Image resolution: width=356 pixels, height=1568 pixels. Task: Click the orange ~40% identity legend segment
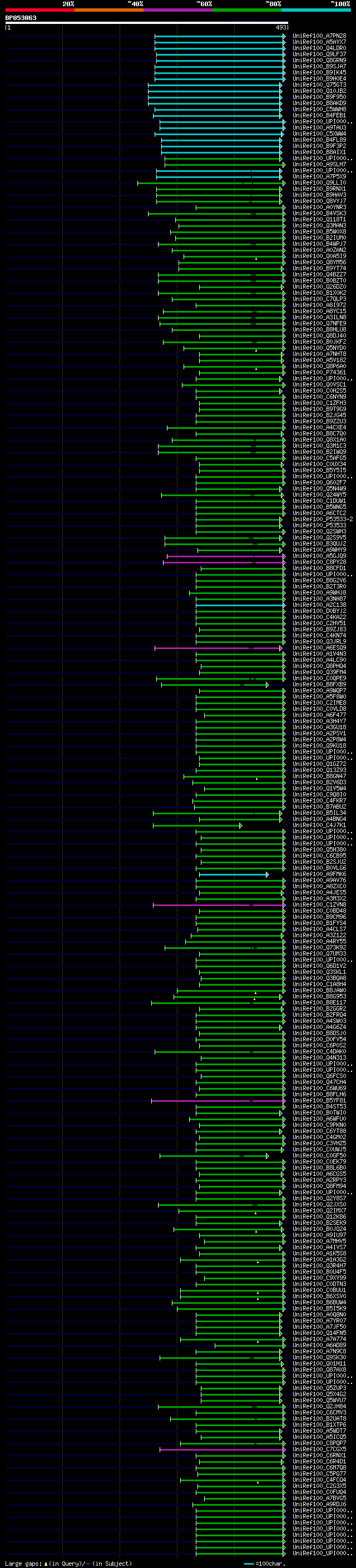point(109,10)
